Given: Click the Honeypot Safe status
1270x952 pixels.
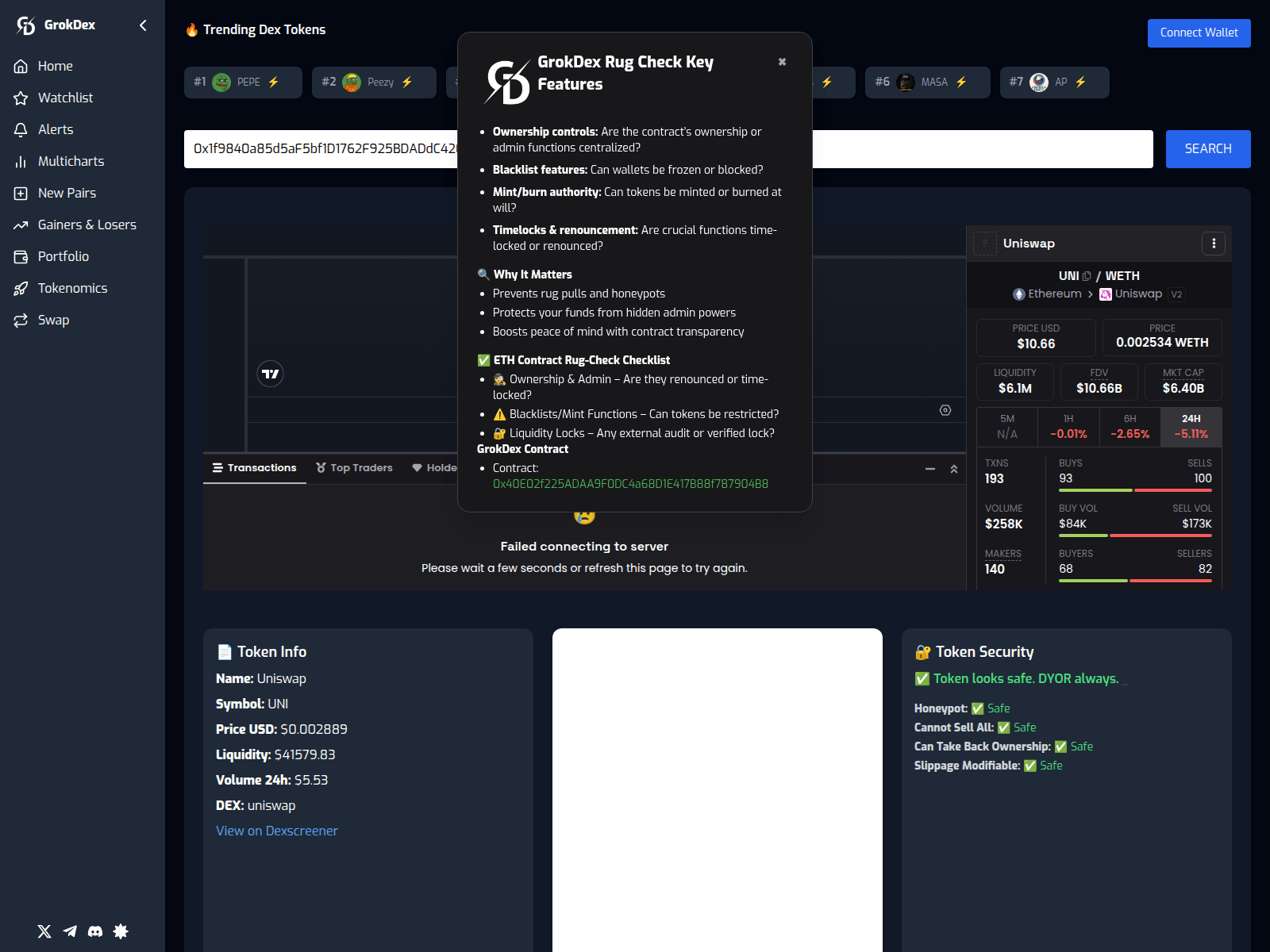Looking at the screenshot, I should pyautogui.click(x=991, y=708).
